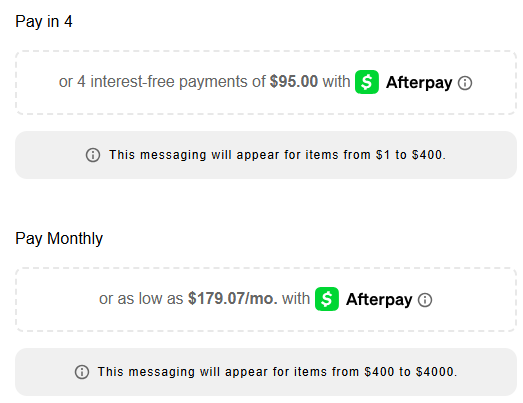Open Afterpay info icon beside $179.07/mo. message

[x=425, y=300]
